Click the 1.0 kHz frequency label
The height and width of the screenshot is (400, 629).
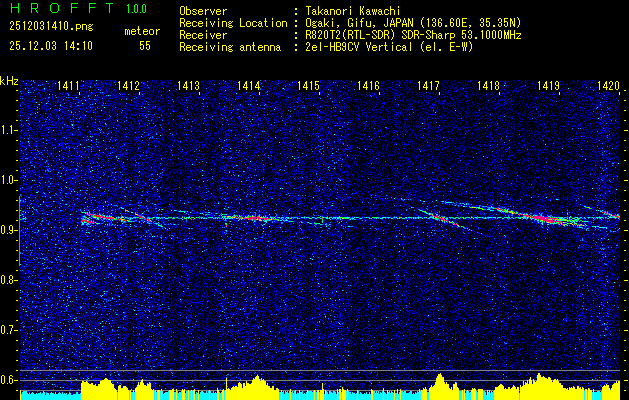click(x=8, y=180)
